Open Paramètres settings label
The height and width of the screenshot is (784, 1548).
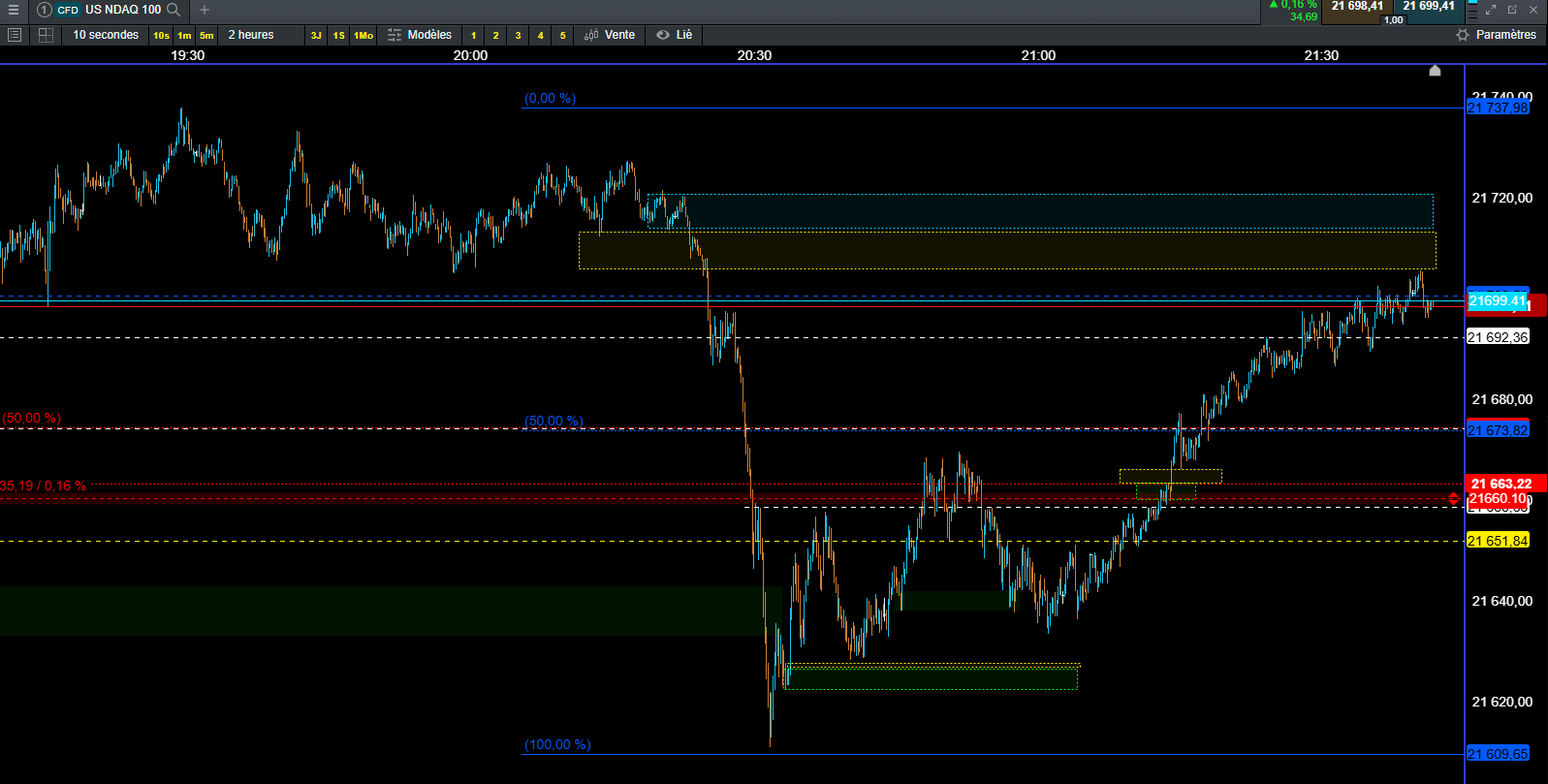pos(1505,35)
